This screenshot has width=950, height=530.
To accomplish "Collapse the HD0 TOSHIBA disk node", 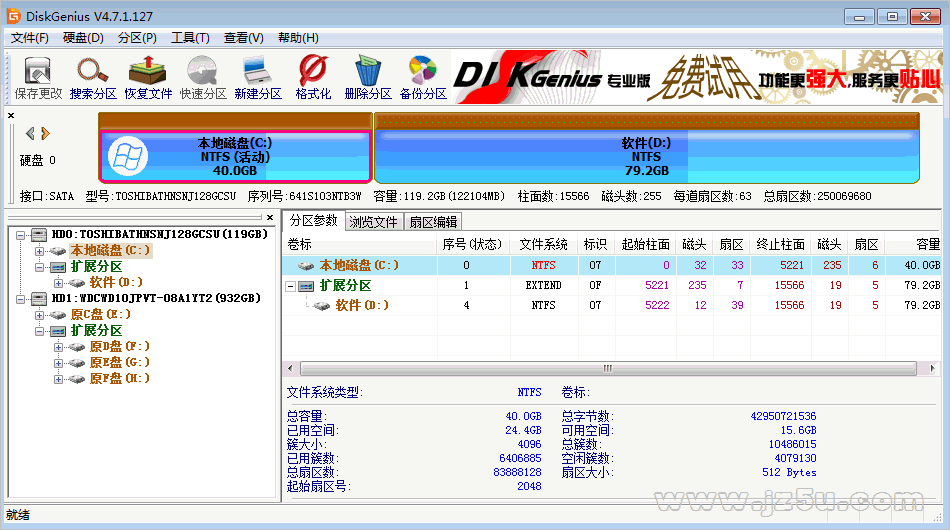I will (21, 234).
